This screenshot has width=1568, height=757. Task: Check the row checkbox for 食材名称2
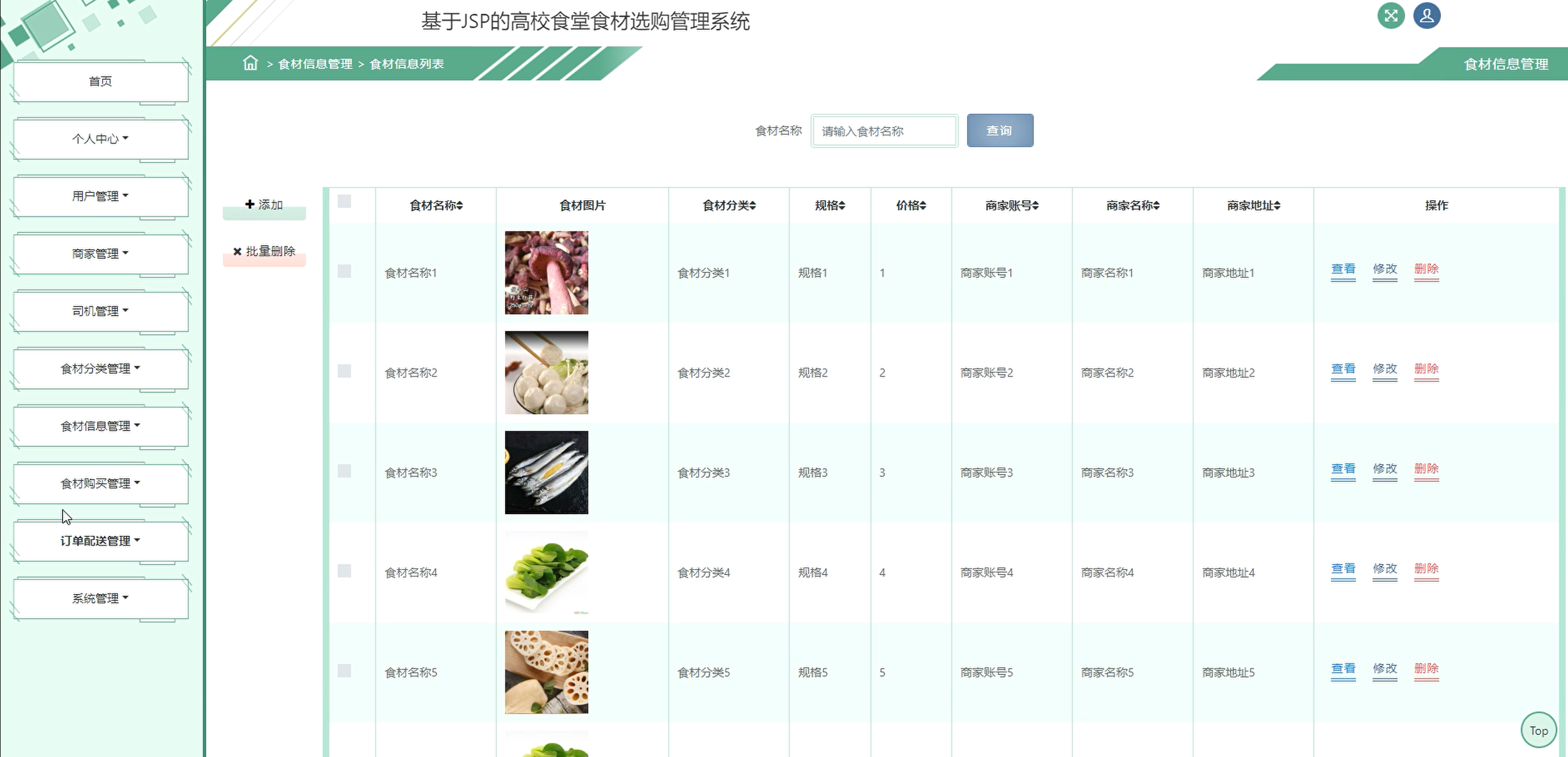click(344, 371)
